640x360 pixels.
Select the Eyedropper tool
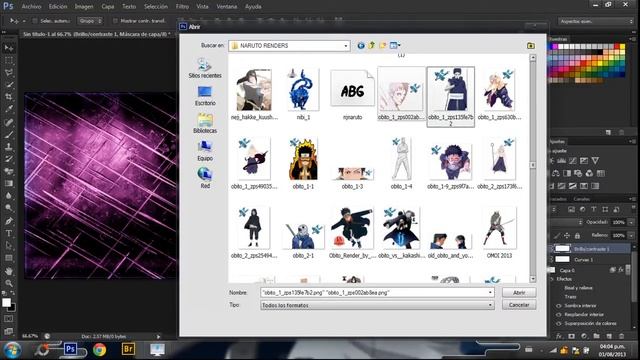coord(9,109)
